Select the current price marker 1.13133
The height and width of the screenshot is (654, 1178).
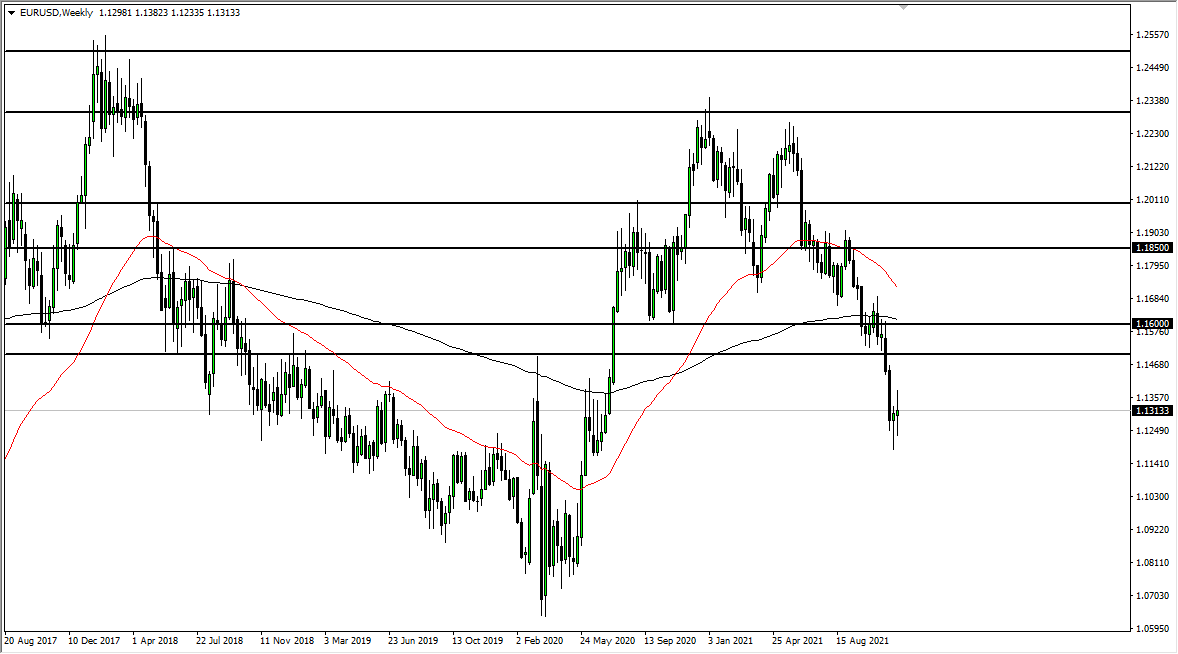1150,409
